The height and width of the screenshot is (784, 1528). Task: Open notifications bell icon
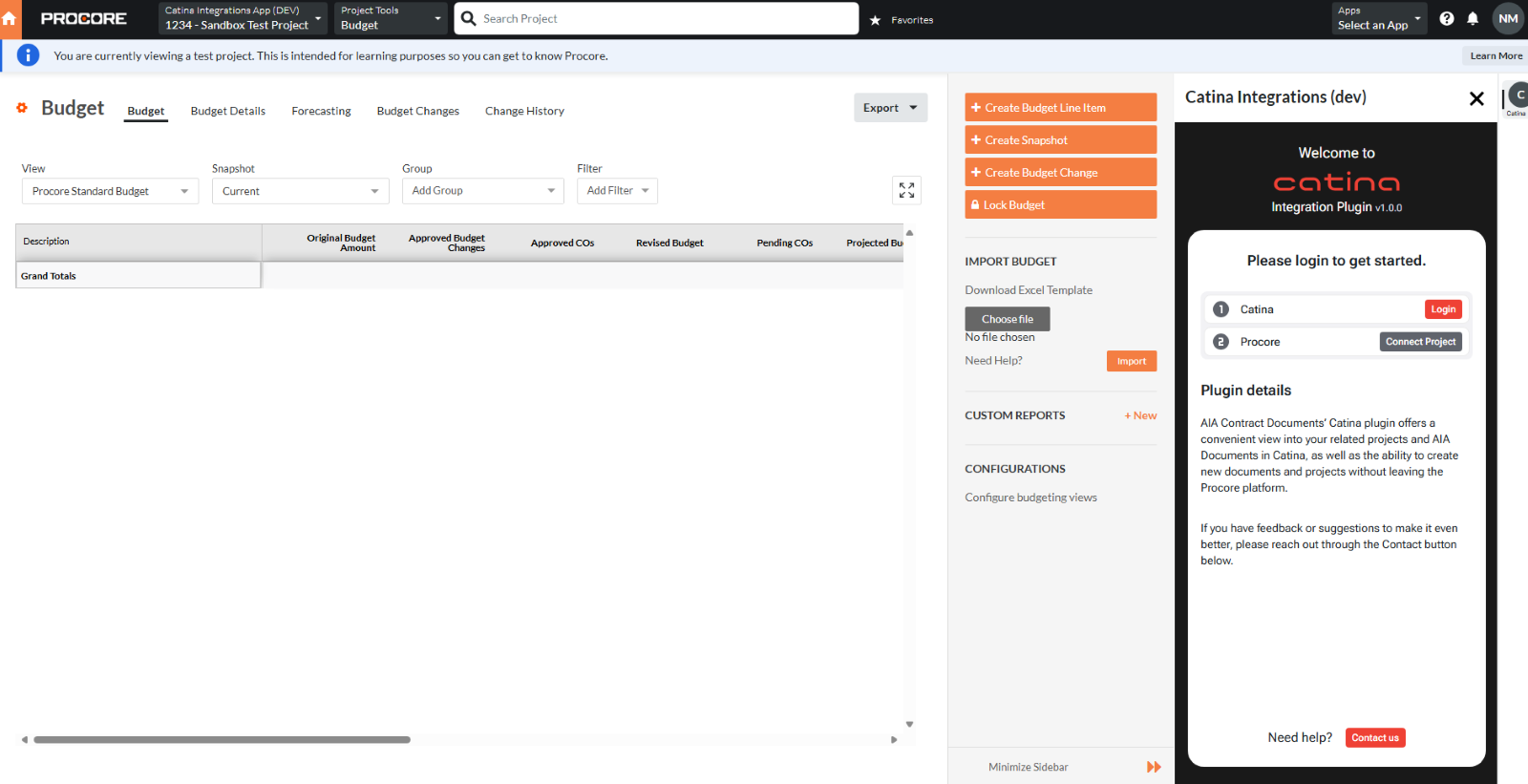pyautogui.click(x=1473, y=18)
